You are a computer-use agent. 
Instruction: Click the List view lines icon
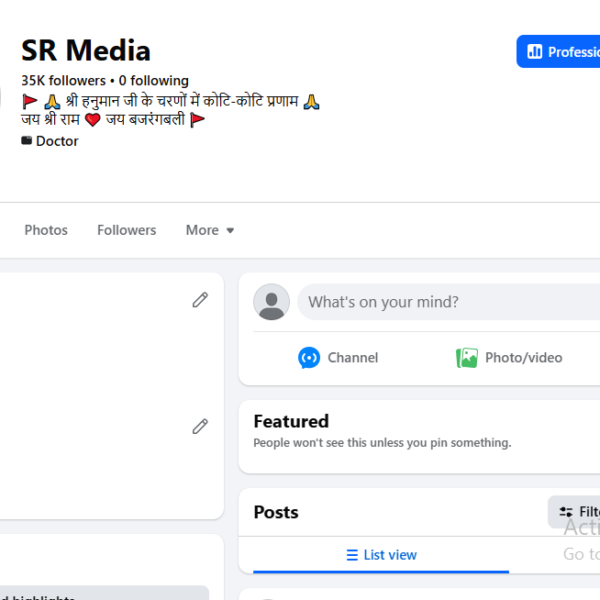[352, 555]
